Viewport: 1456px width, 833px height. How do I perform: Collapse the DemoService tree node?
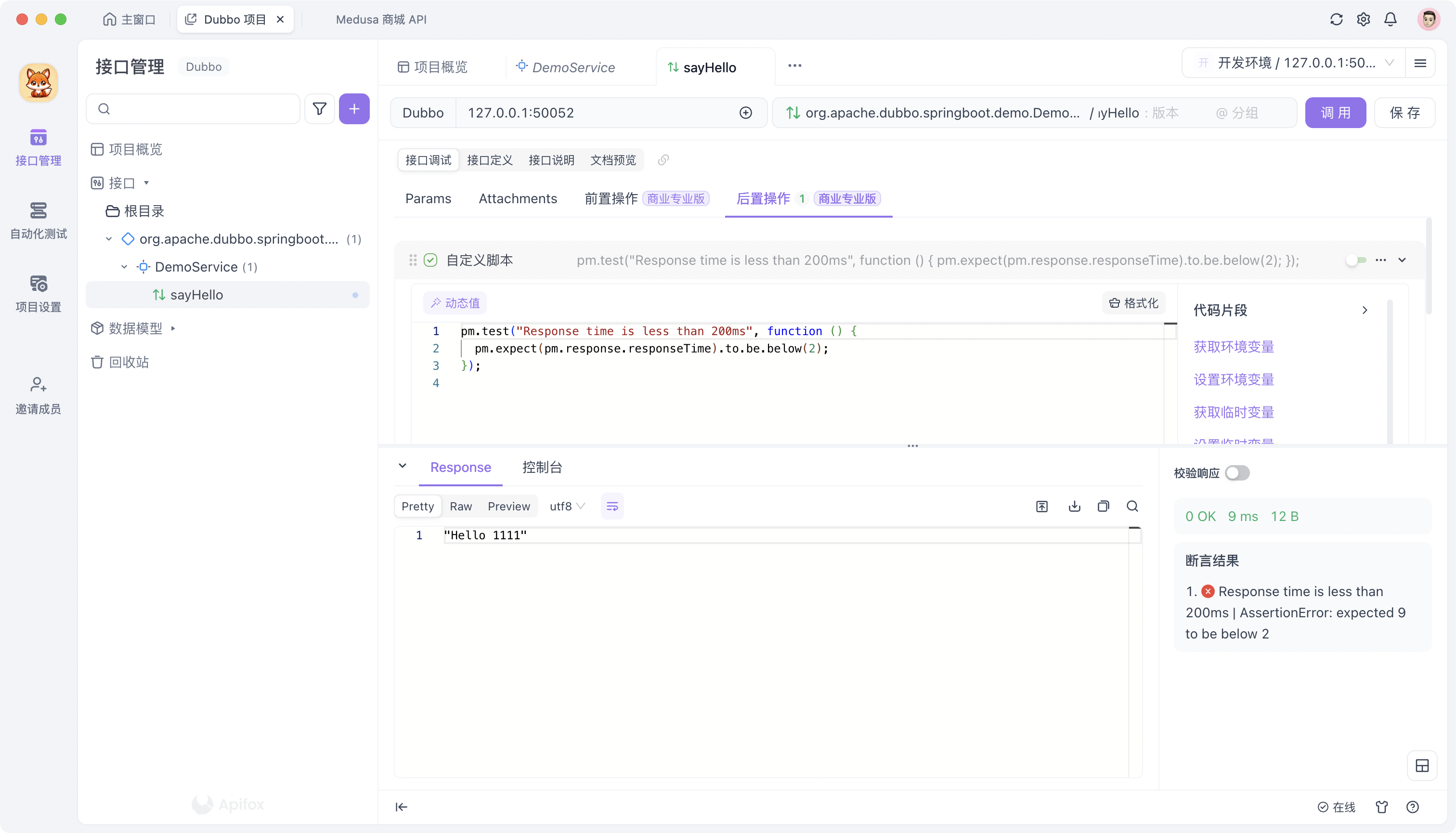pos(124,267)
